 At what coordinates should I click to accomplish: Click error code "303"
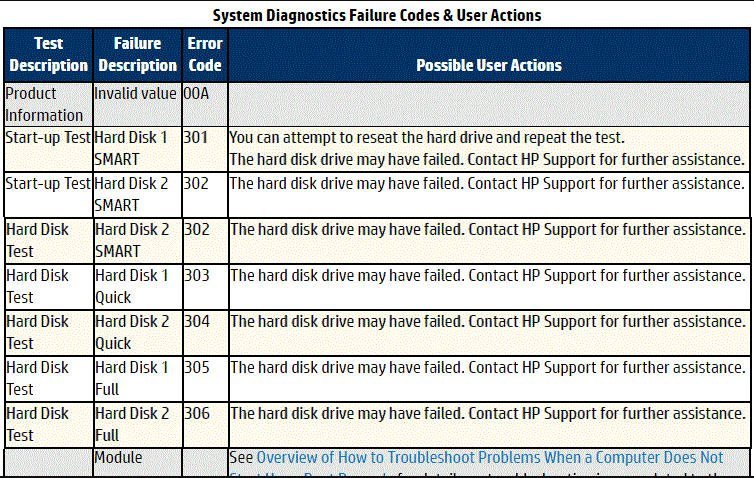[196, 275]
